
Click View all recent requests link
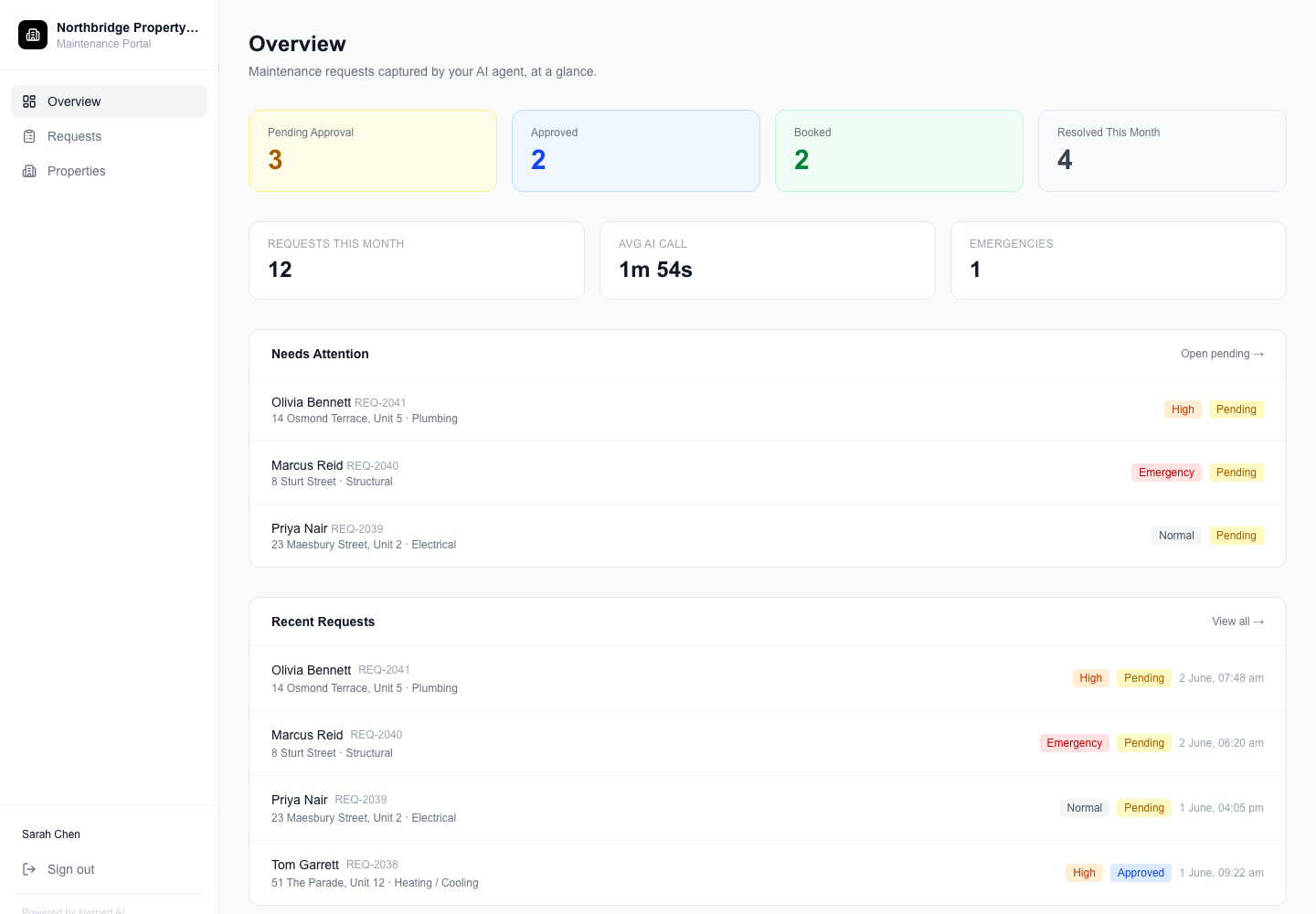coord(1237,622)
